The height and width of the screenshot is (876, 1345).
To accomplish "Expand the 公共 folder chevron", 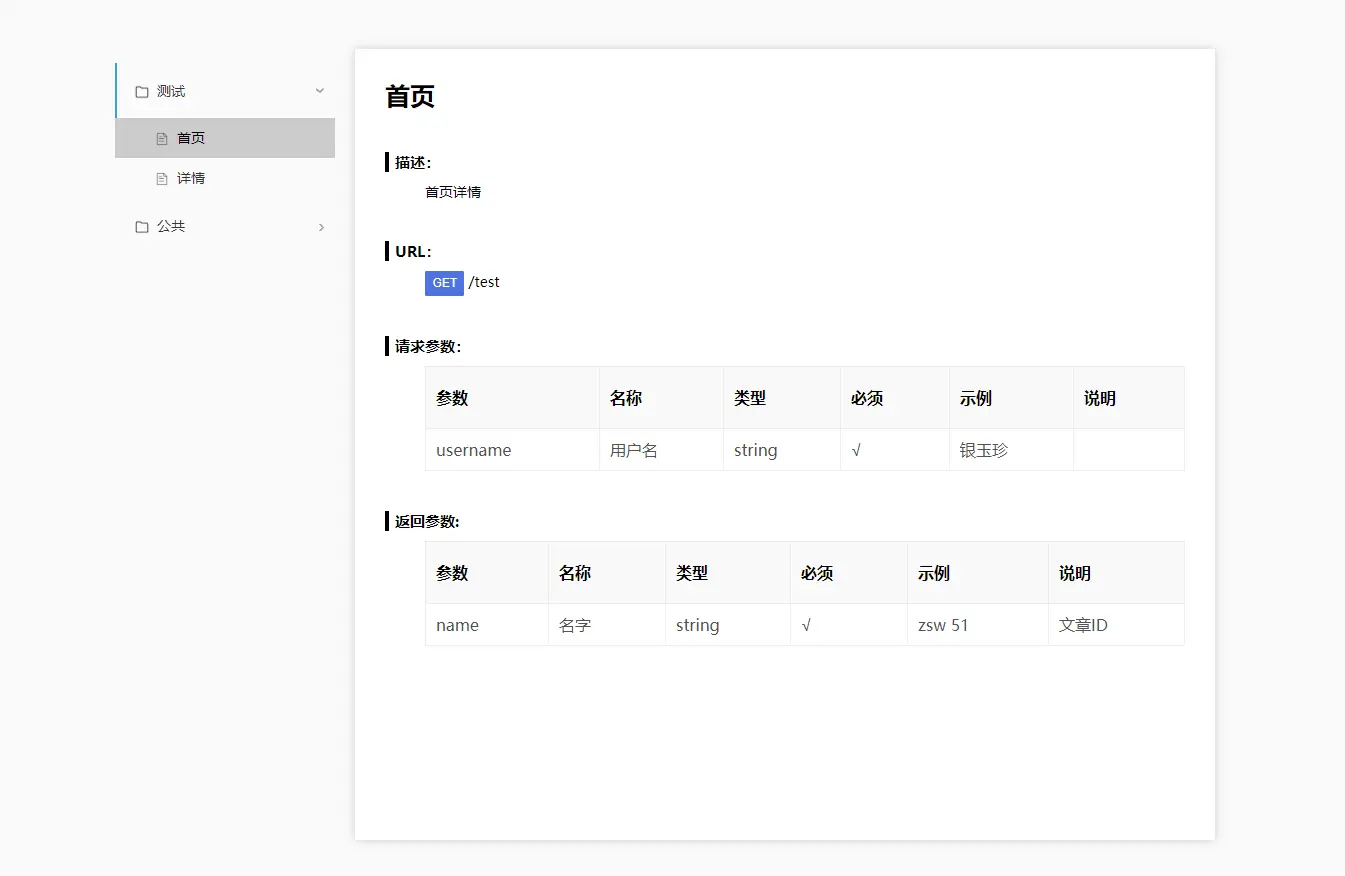I will click(321, 227).
